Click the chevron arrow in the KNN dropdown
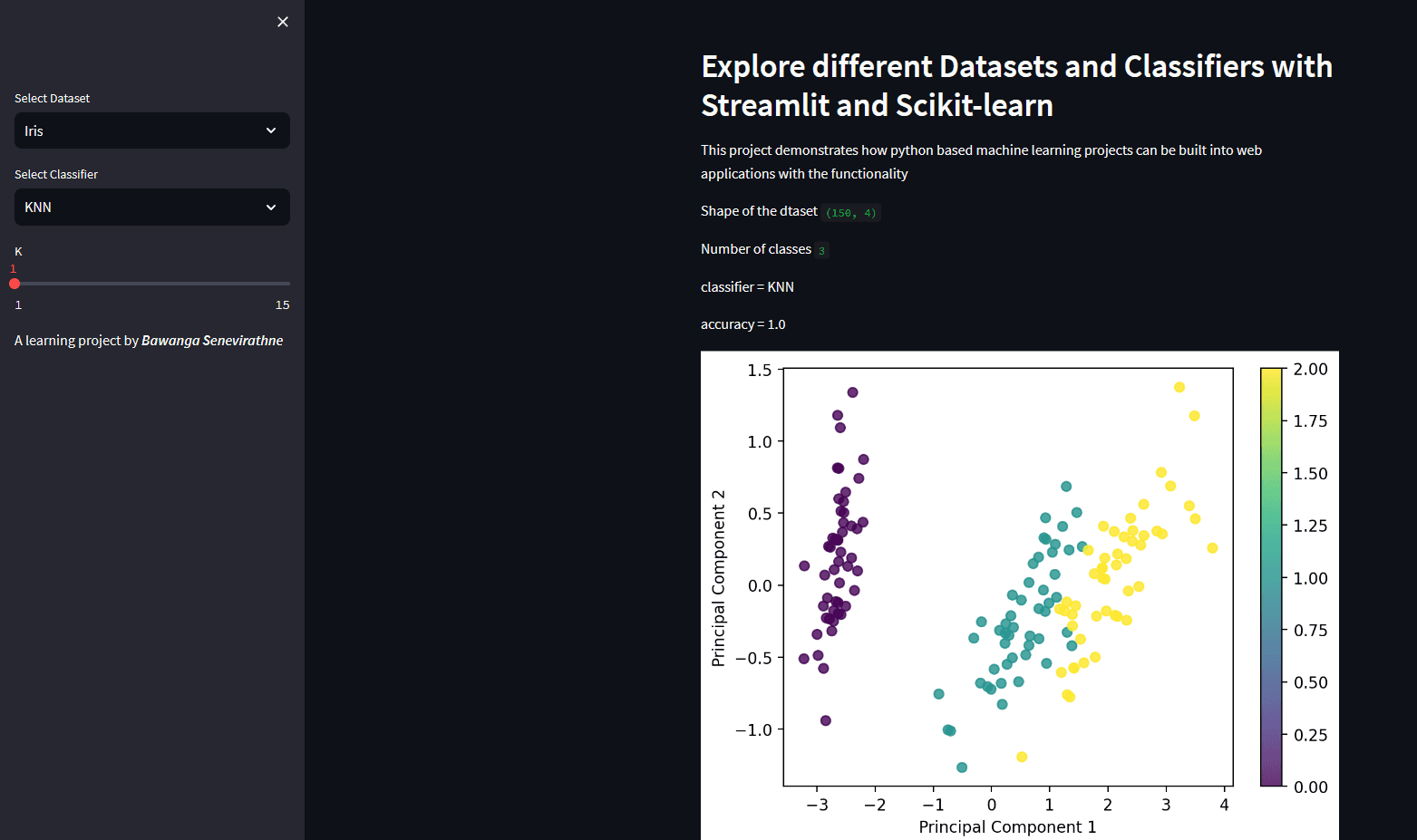 coord(271,208)
